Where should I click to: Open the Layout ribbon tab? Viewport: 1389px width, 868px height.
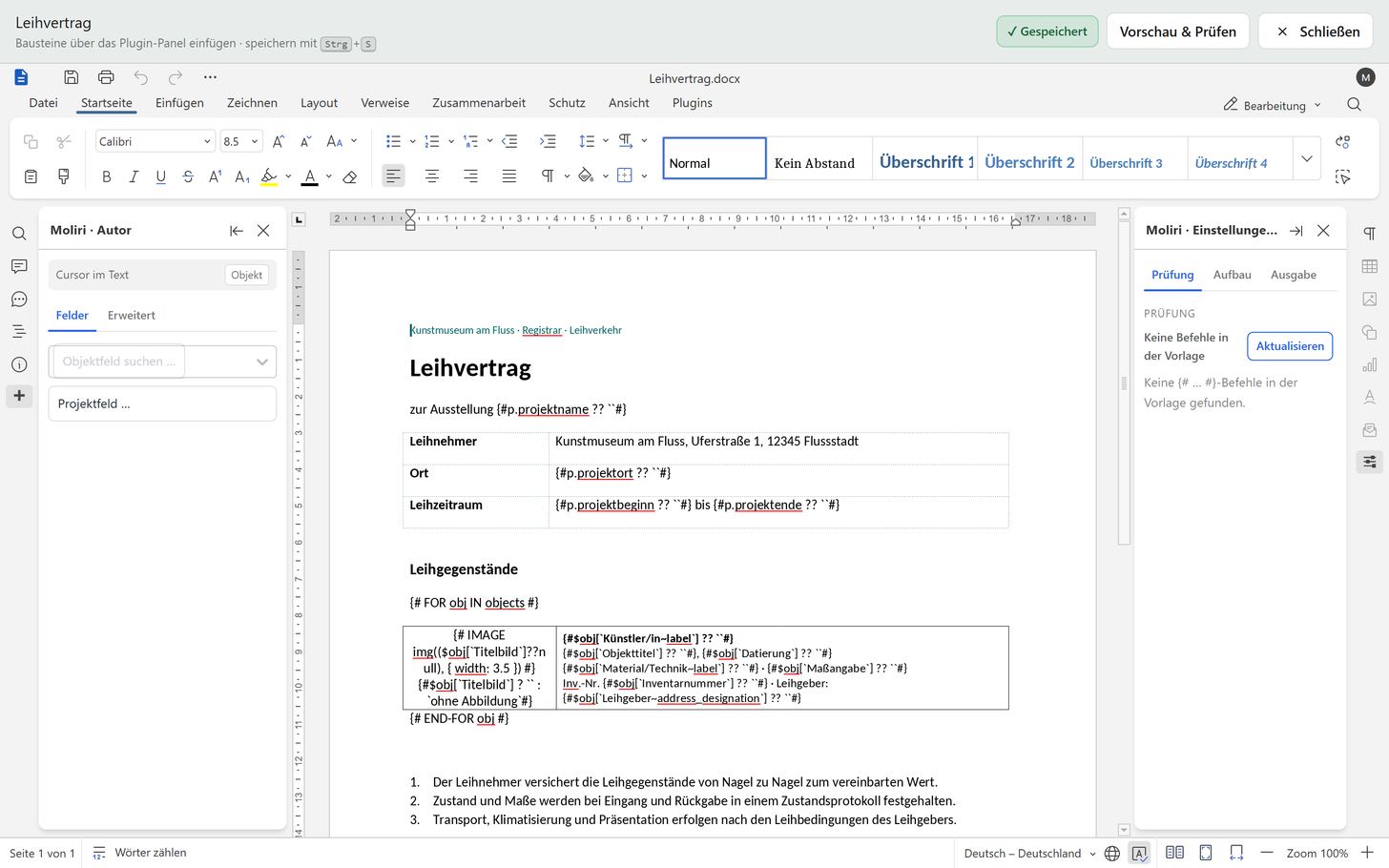319,103
